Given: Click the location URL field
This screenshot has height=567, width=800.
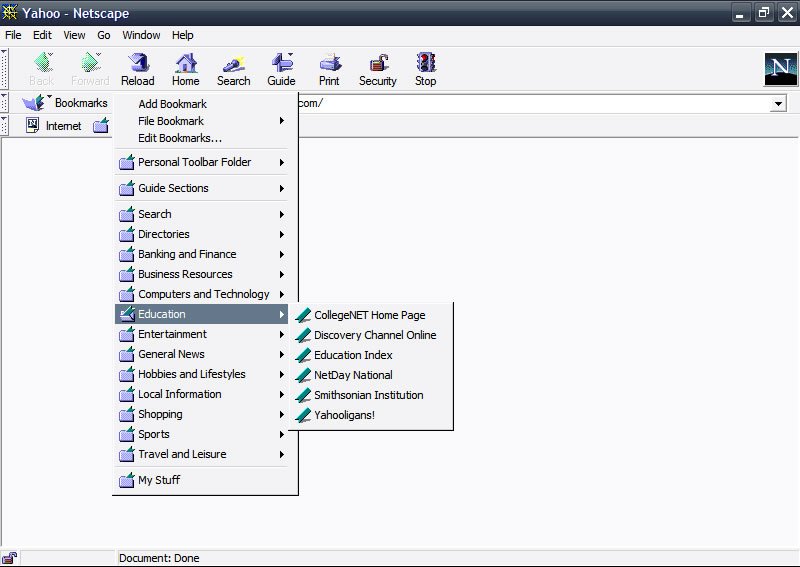Looking at the screenshot, I should tap(533, 104).
